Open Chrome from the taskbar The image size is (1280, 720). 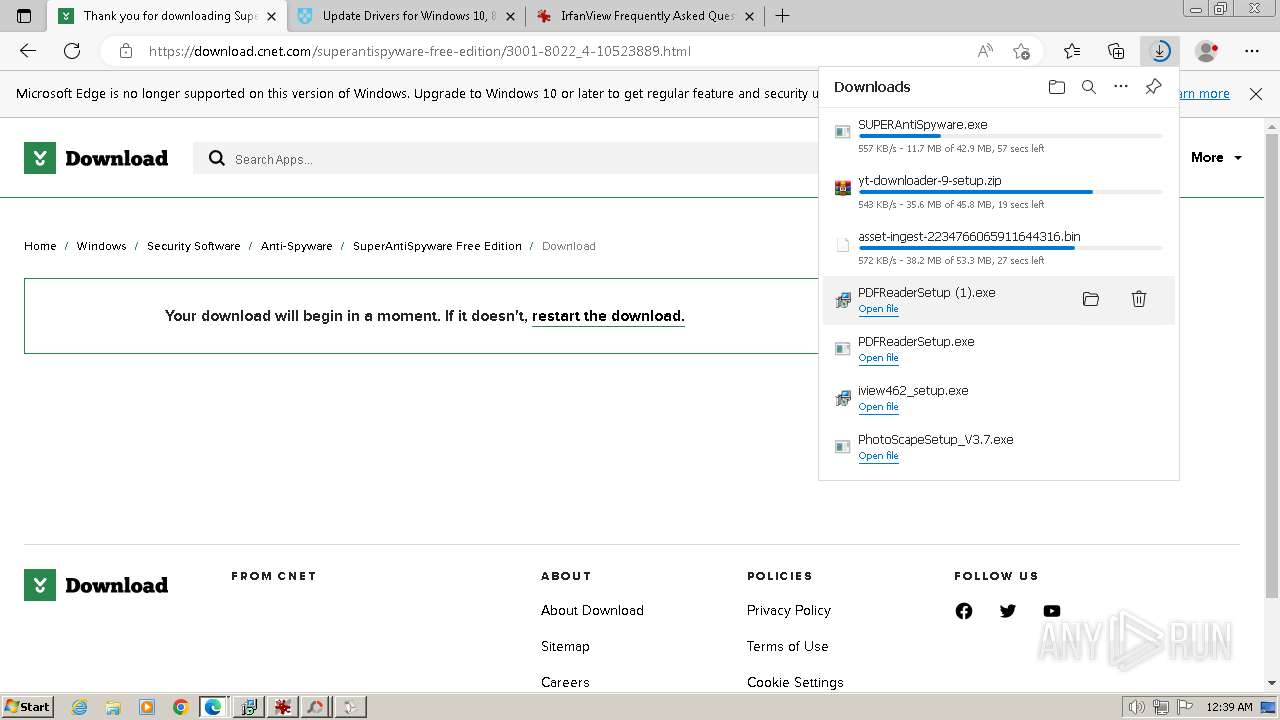[180, 707]
